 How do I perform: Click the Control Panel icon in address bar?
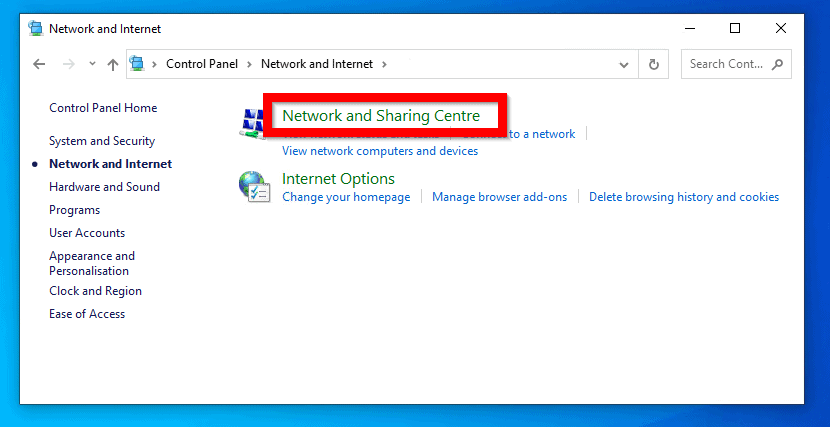(x=138, y=64)
